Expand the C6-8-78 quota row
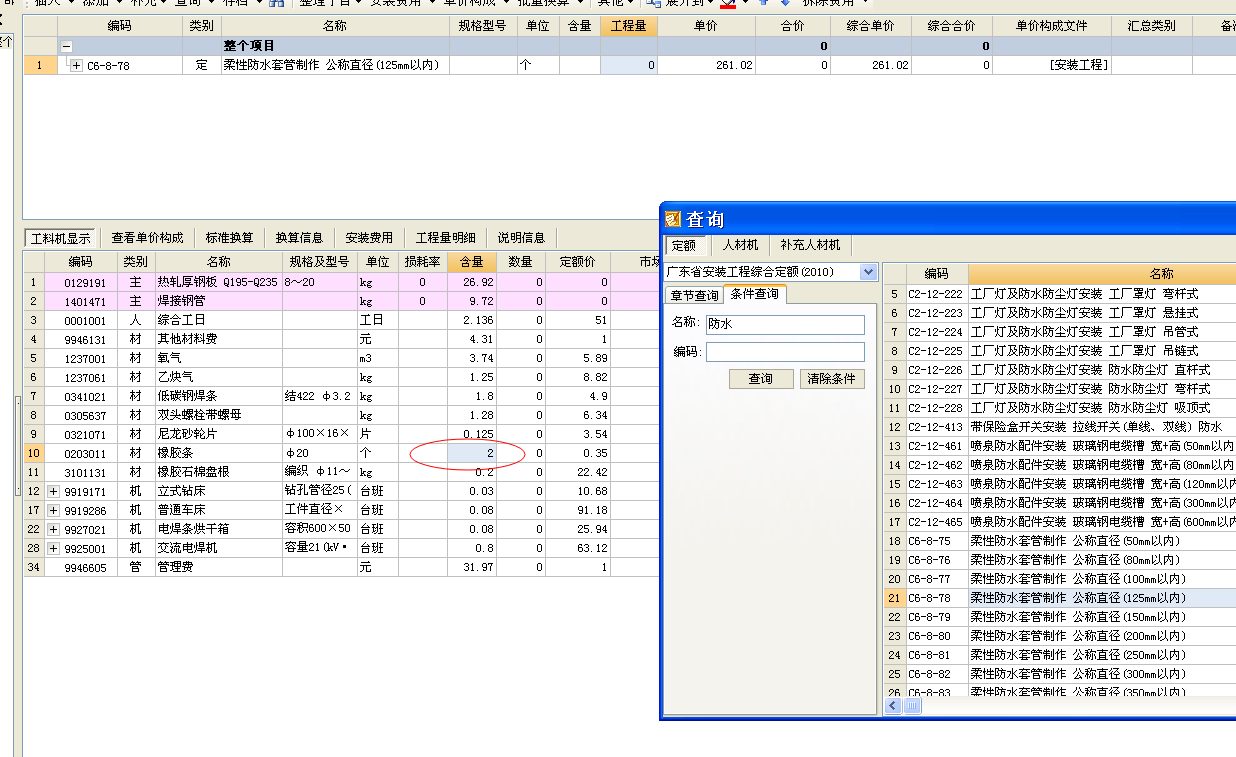 click(76, 65)
